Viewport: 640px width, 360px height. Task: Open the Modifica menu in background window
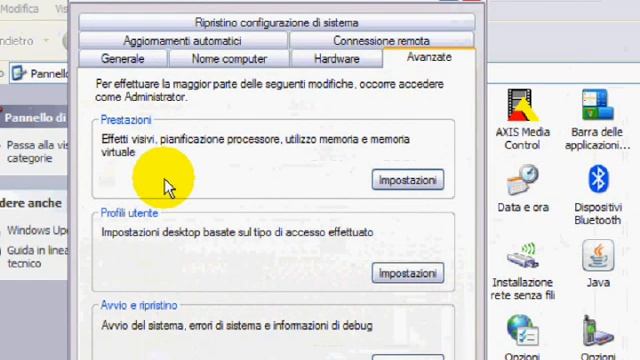pos(19,9)
